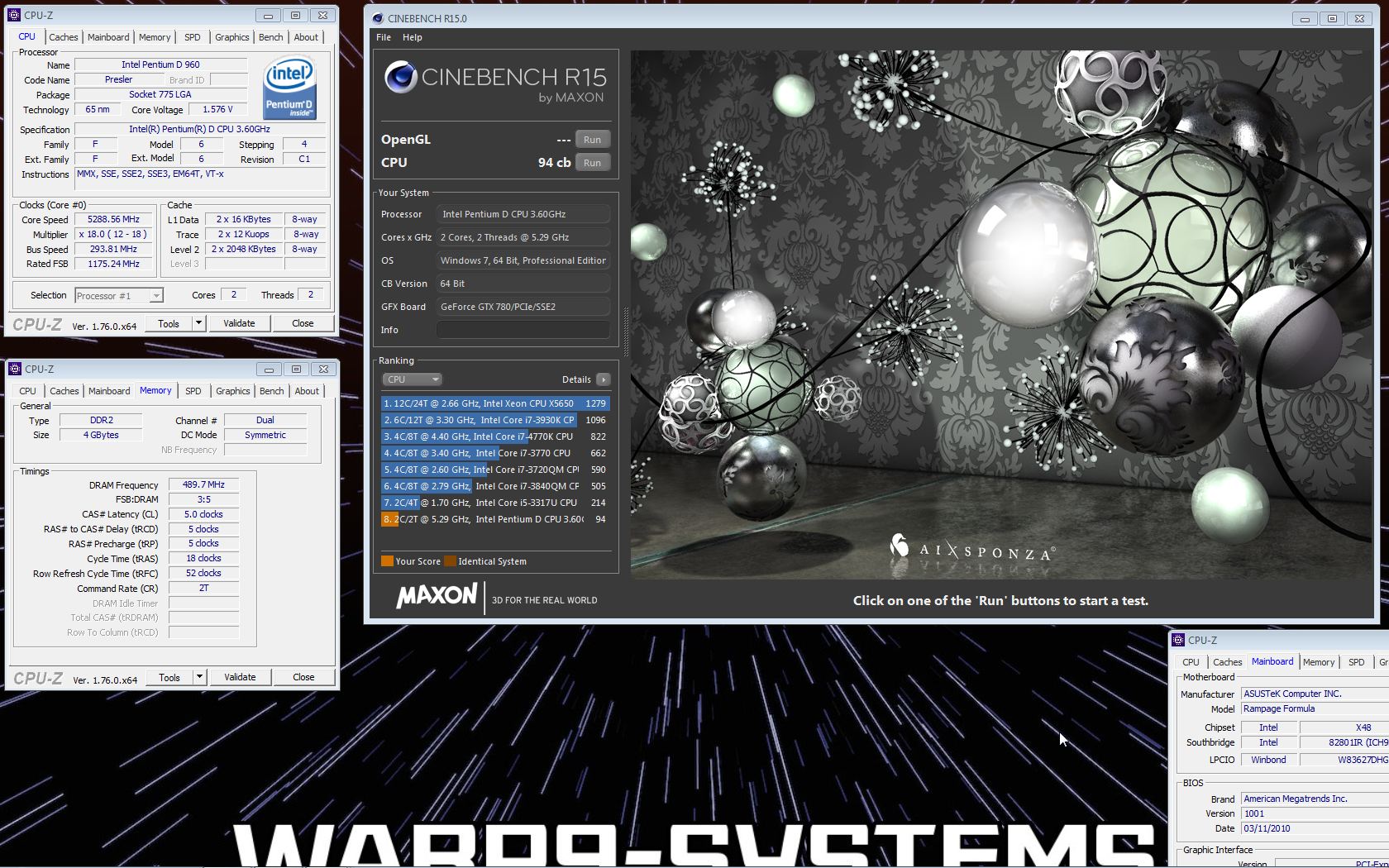Run the OpenGL benchmark test
The image size is (1389, 868).
tap(593, 140)
